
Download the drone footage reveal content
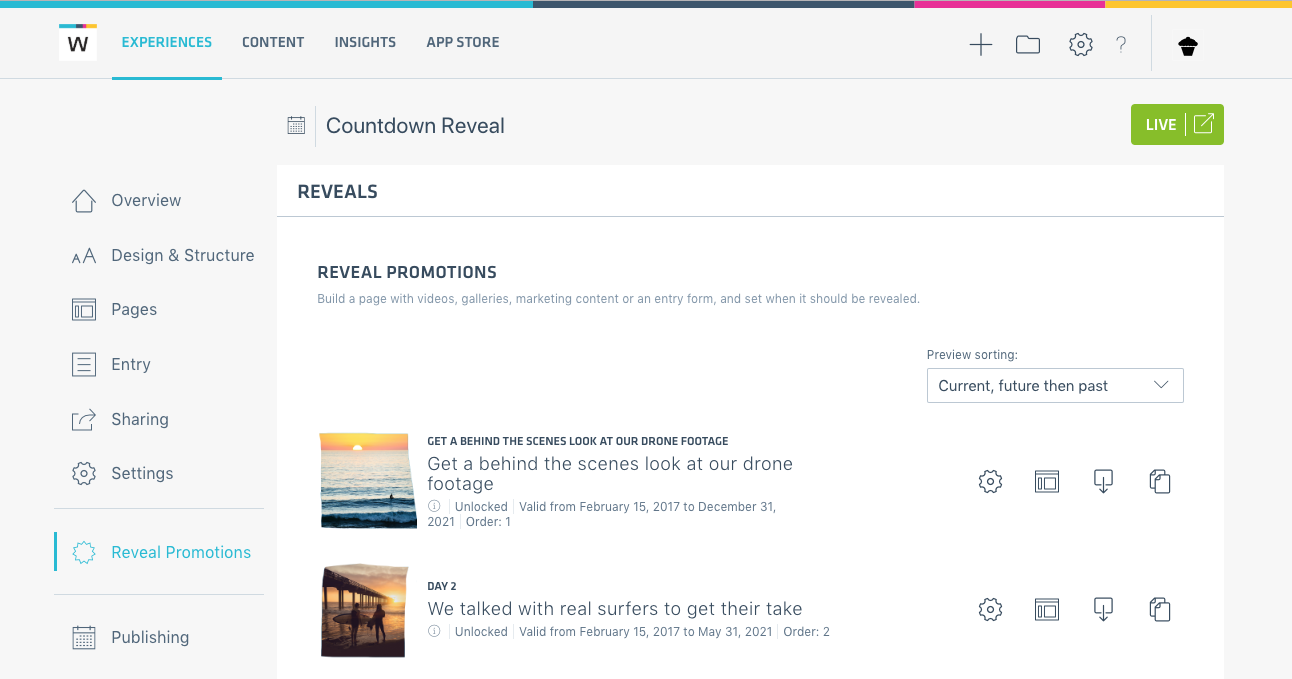tap(1103, 481)
